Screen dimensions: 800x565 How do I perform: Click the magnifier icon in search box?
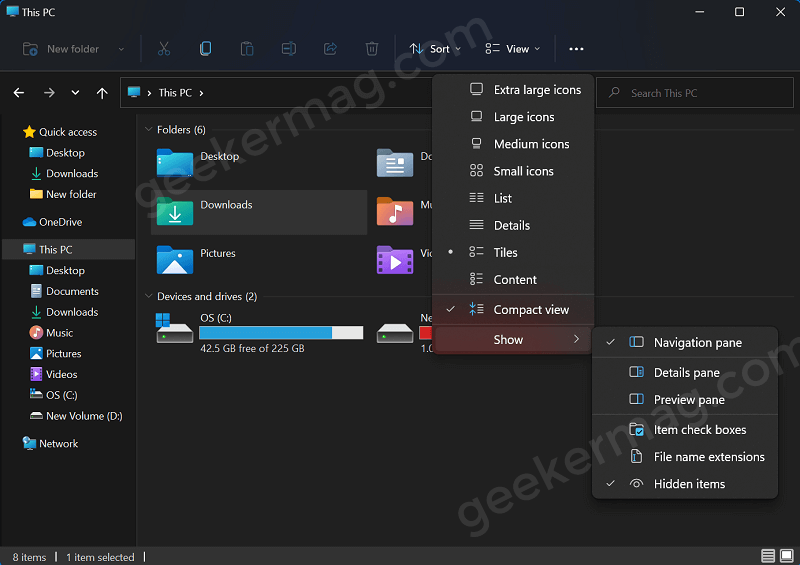pyautogui.click(x=614, y=92)
